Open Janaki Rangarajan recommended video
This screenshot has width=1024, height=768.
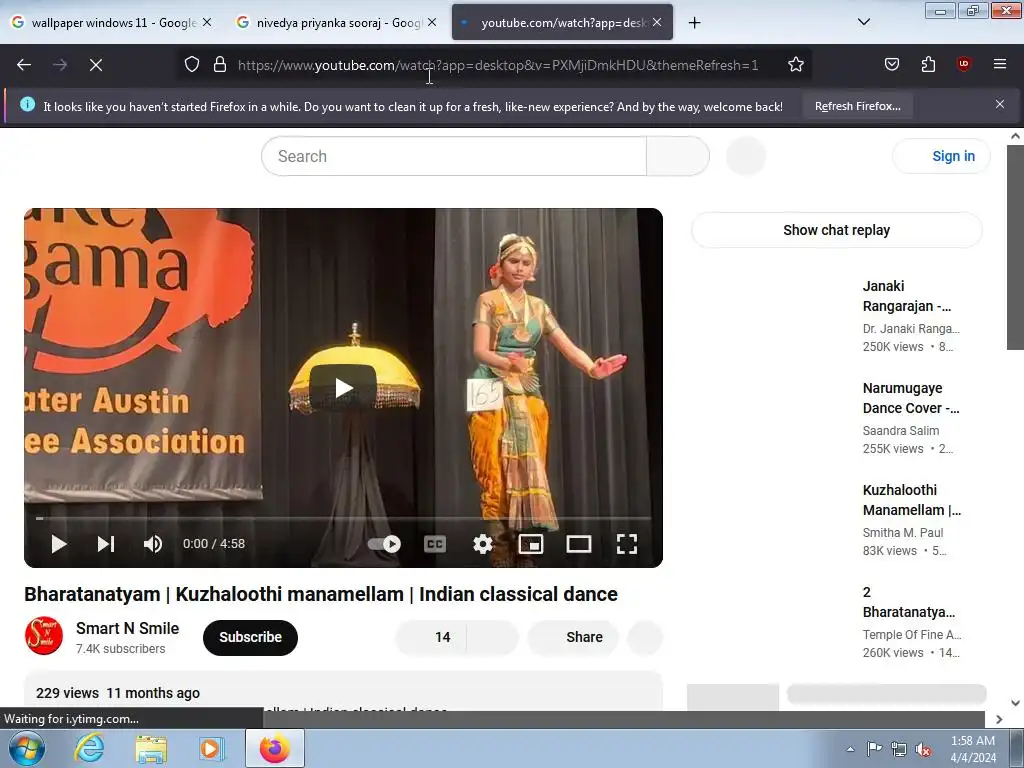click(x=908, y=296)
